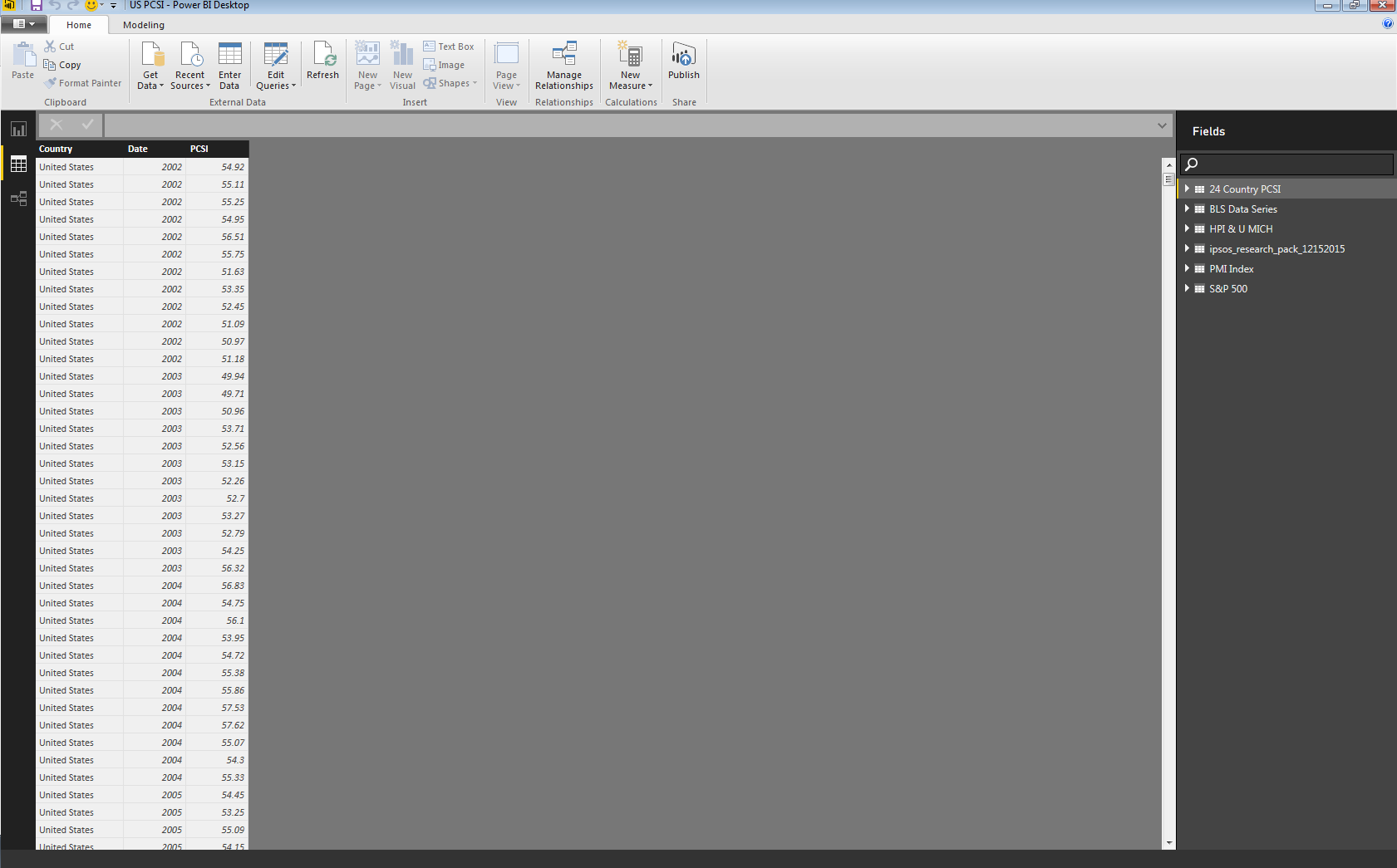This screenshot has width=1397, height=868.
Task: Open the Get Data menu
Action: pyautogui.click(x=150, y=66)
